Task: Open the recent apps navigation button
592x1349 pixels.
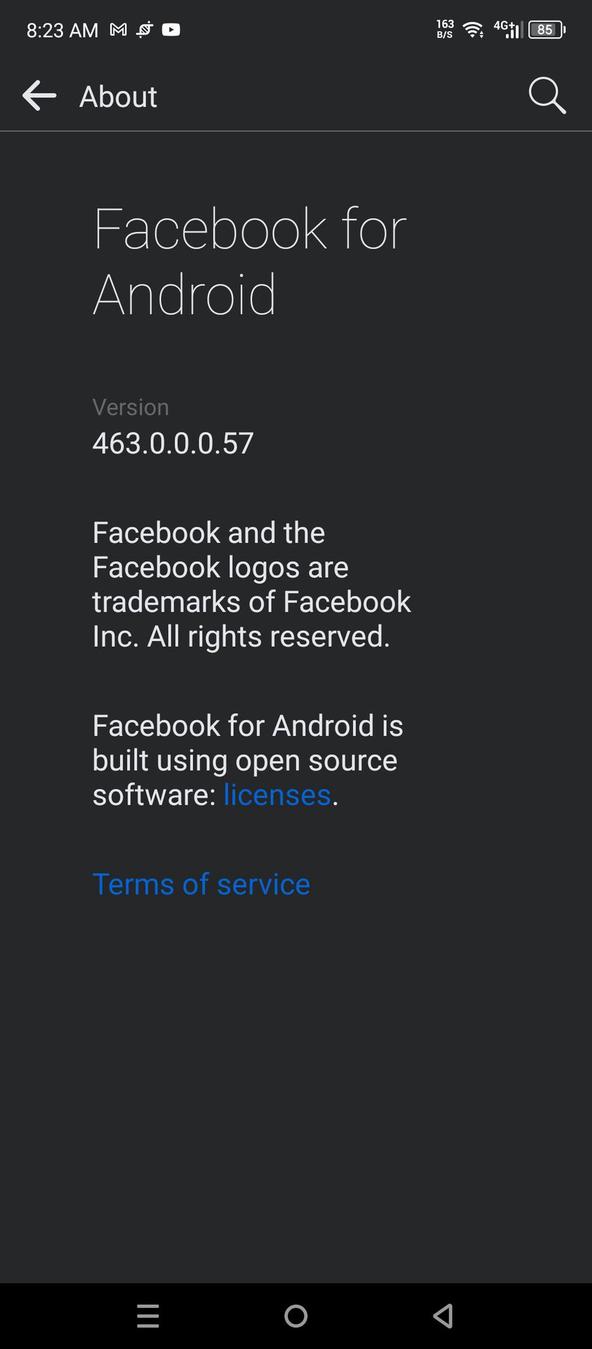Action: [148, 1316]
